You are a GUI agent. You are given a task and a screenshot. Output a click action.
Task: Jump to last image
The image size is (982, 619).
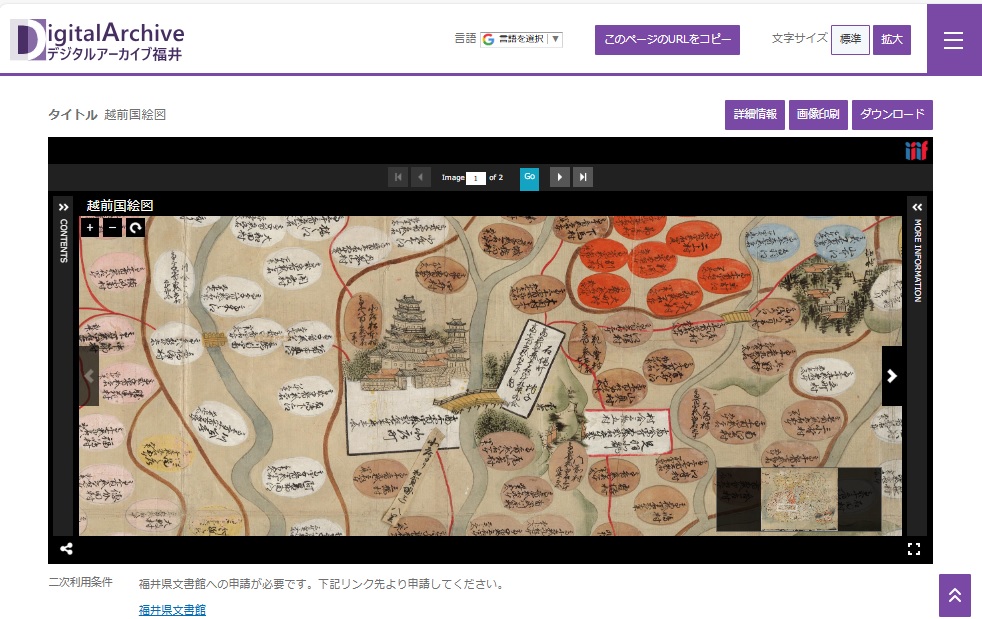(582, 177)
